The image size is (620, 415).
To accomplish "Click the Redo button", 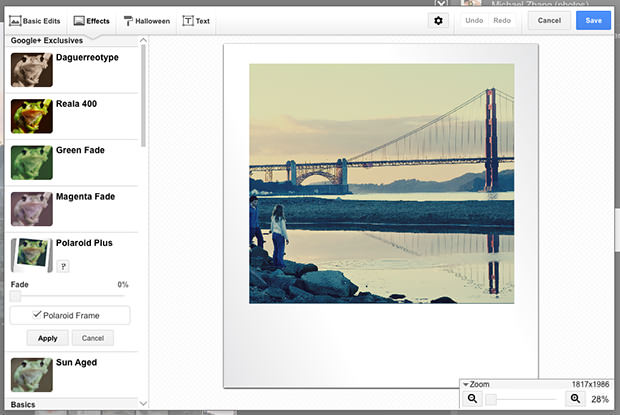I will (x=502, y=21).
